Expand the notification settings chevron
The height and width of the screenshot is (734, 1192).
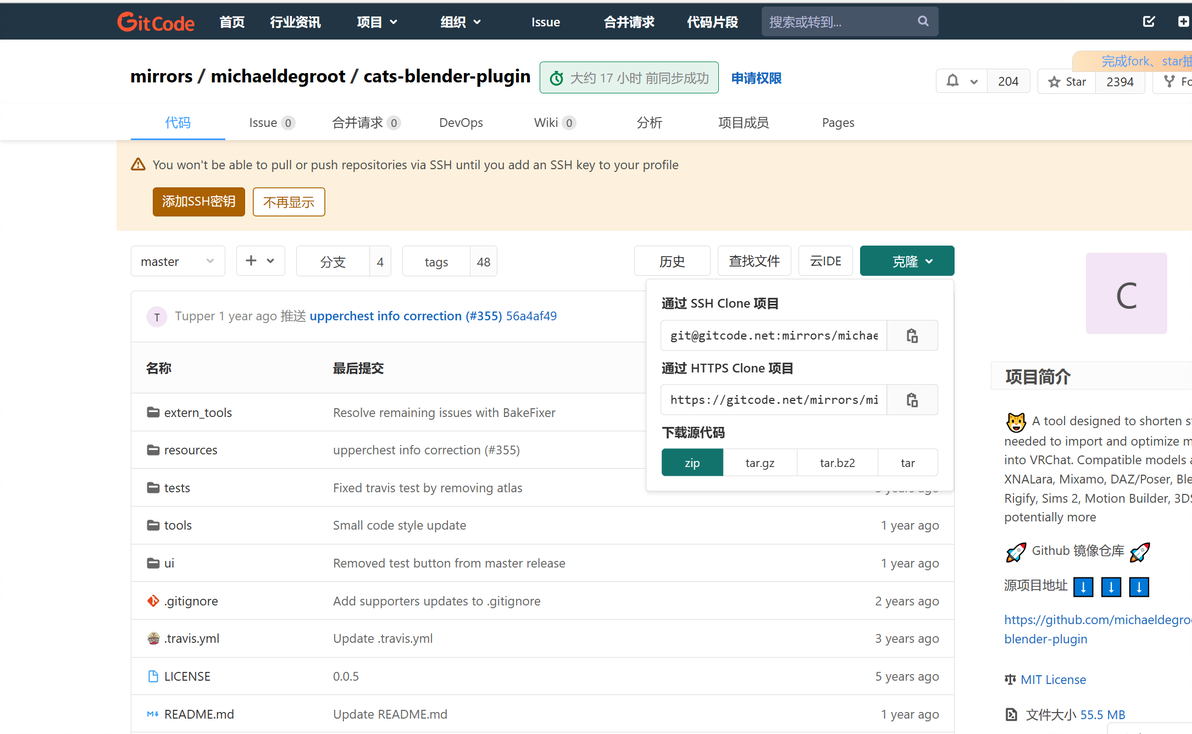click(974, 81)
